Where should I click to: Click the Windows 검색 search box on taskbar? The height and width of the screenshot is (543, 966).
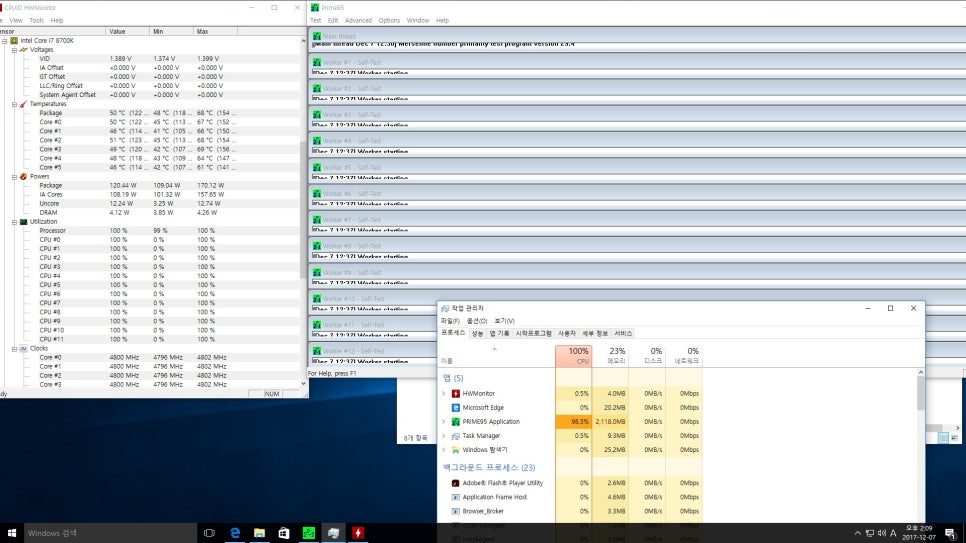[x=110, y=533]
